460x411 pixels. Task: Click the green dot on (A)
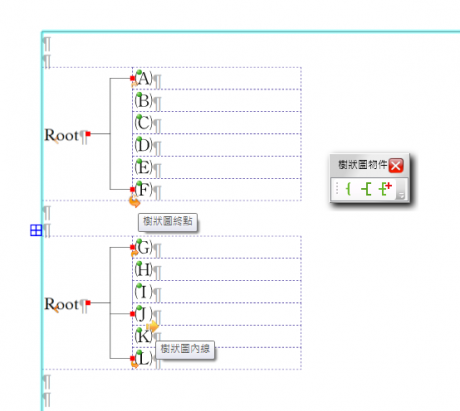tap(139, 72)
